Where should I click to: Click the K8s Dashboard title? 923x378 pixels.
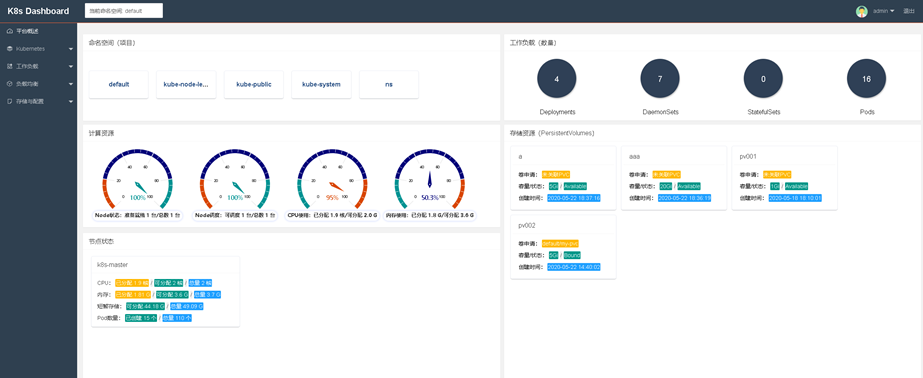(38, 11)
